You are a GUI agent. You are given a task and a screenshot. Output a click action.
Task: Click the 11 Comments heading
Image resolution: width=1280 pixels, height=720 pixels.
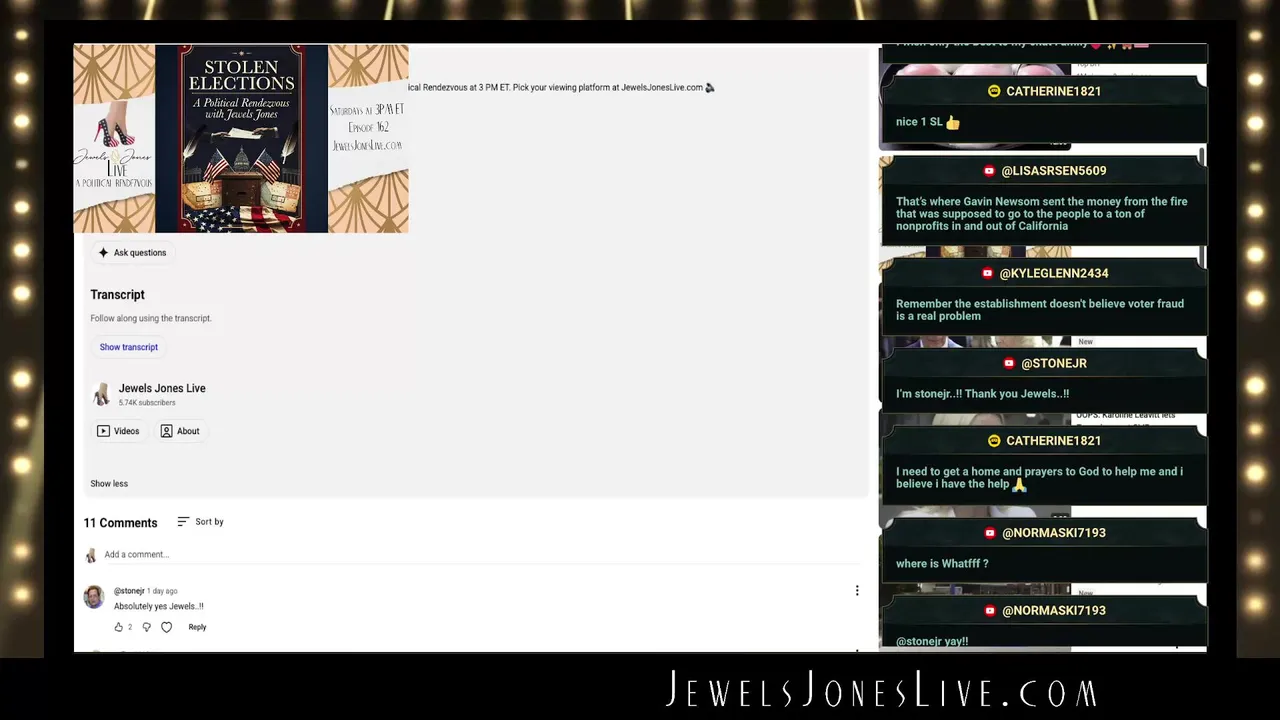coord(120,523)
